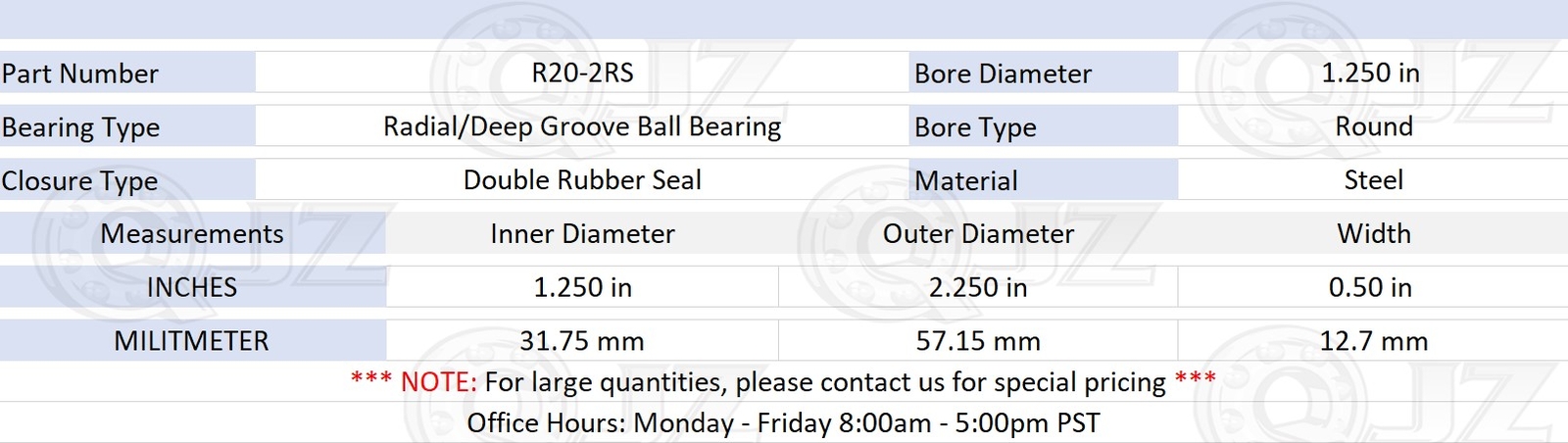Click the special pricing NOTE text
Image resolution: width=1568 pixels, height=443 pixels.
(x=783, y=381)
